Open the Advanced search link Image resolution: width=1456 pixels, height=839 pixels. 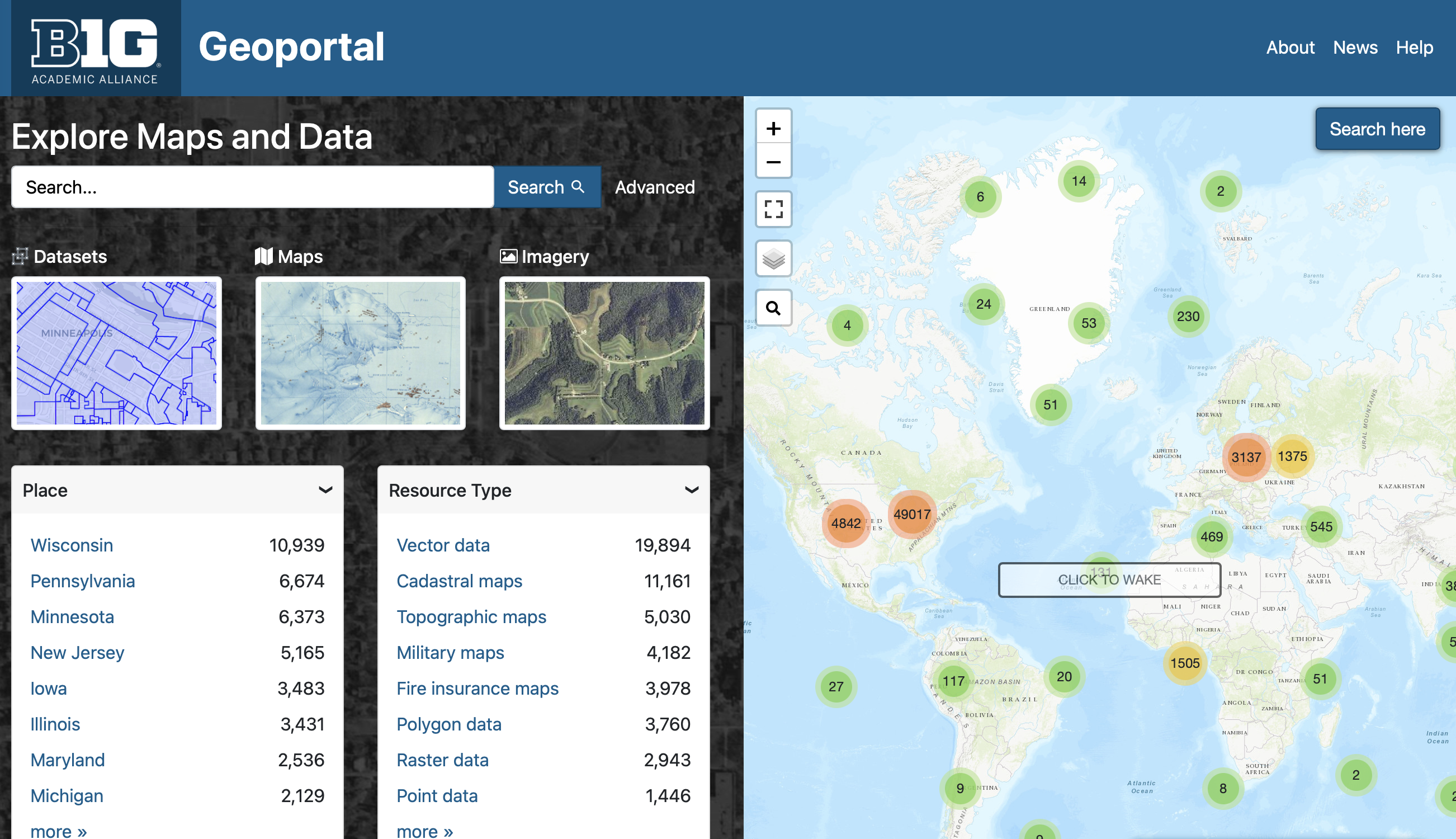tap(654, 187)
